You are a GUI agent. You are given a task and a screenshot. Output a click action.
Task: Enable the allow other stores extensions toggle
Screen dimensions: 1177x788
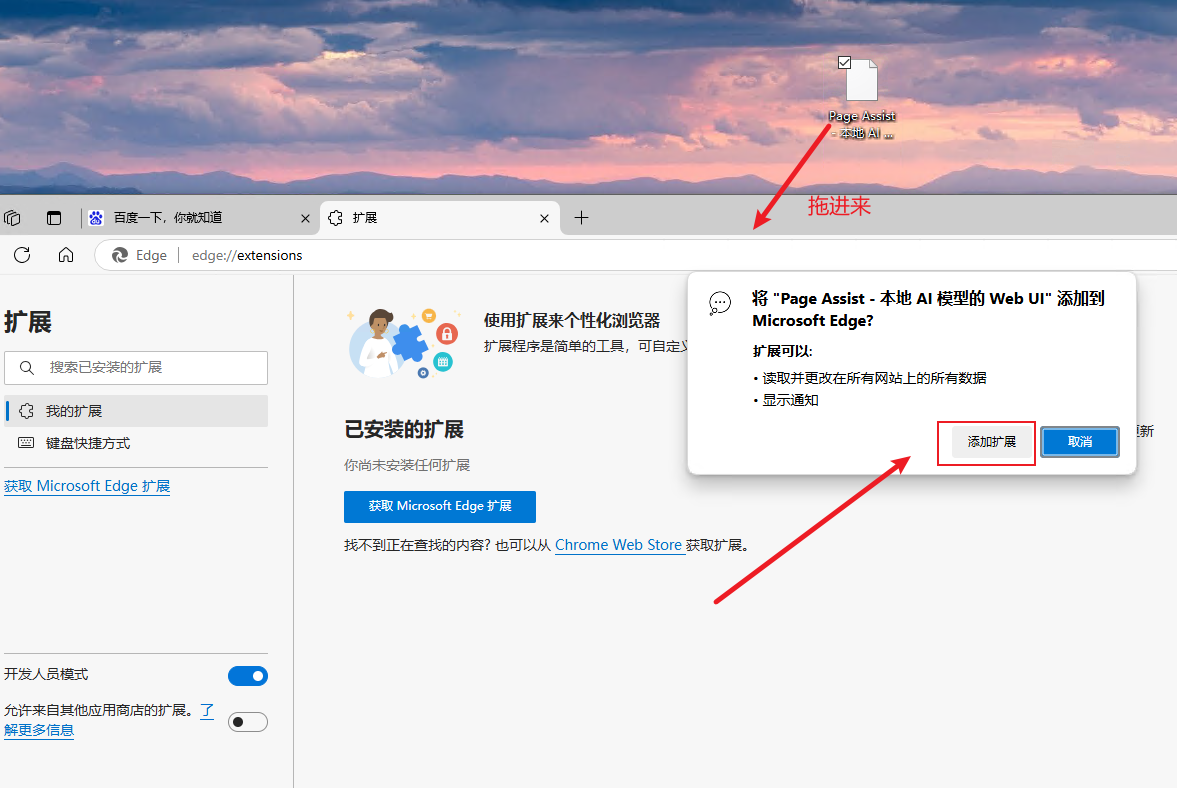click(x=248, y=722)
